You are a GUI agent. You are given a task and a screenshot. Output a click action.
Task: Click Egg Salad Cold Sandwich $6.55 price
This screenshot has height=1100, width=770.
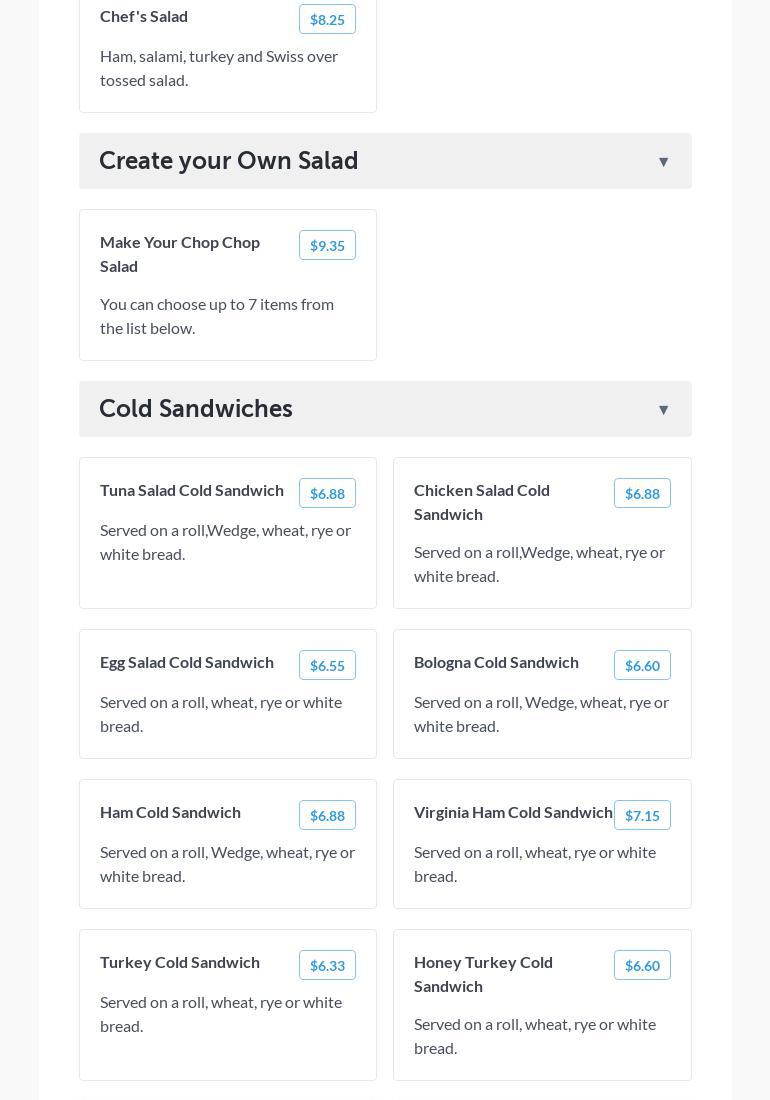327,666
